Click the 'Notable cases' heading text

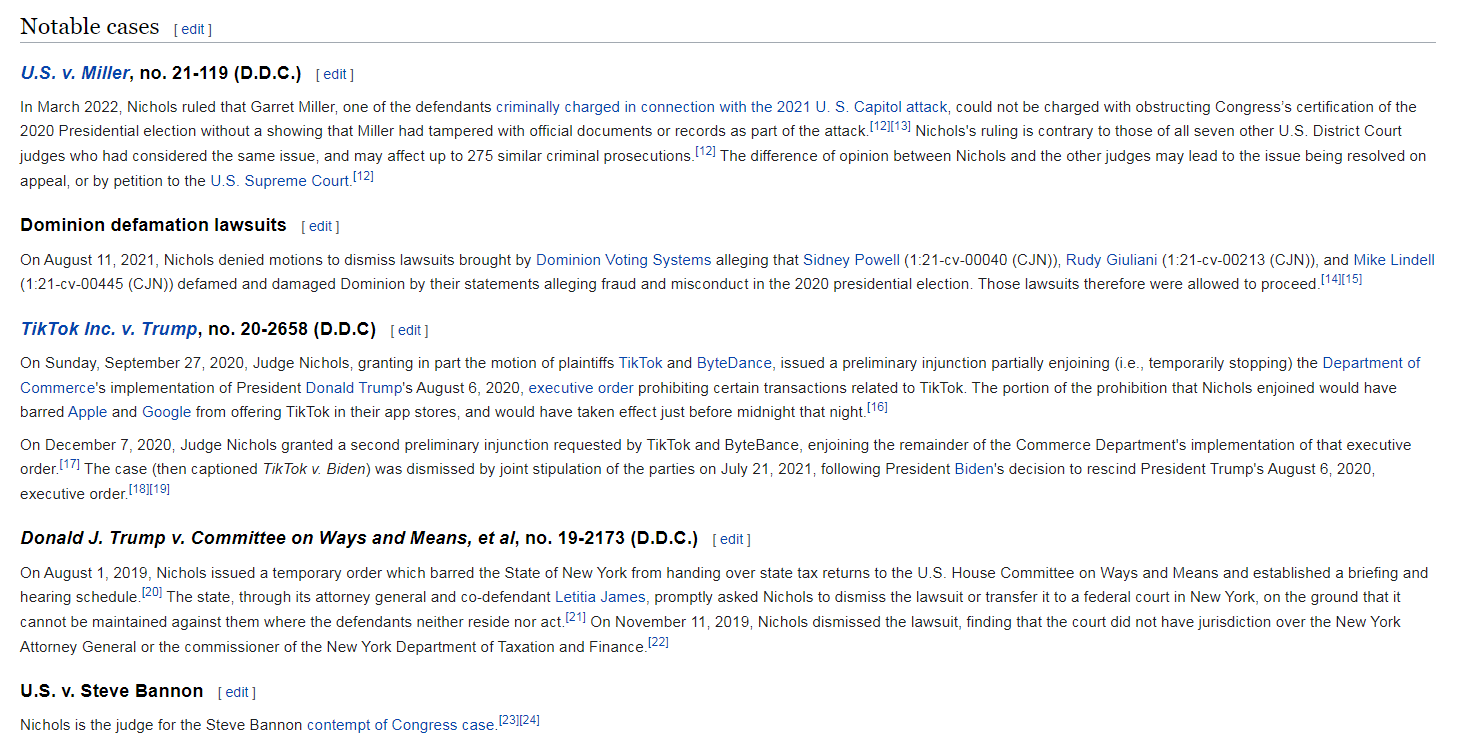coord(90,27)
